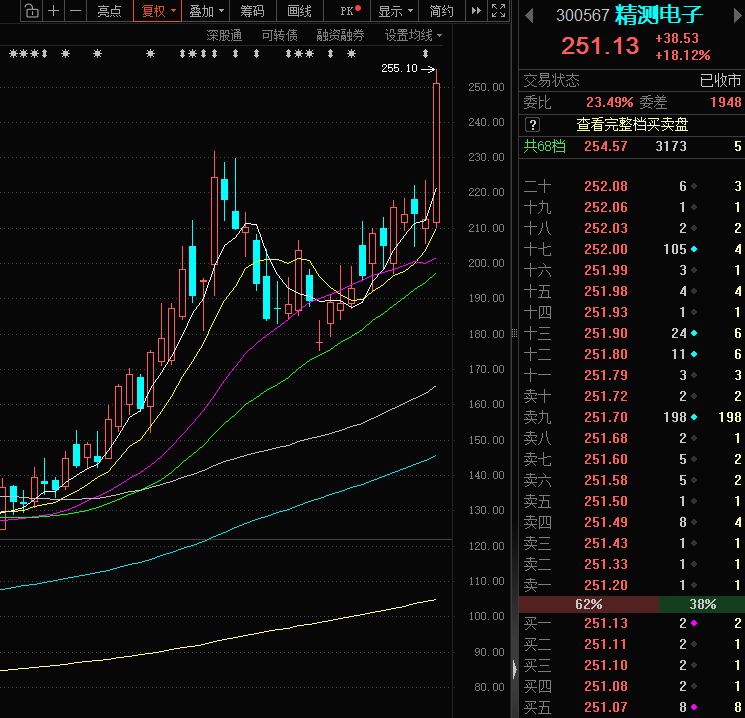Click the 254.57 price in 共68档 row
745x718 pixels.
click(606, 146)
